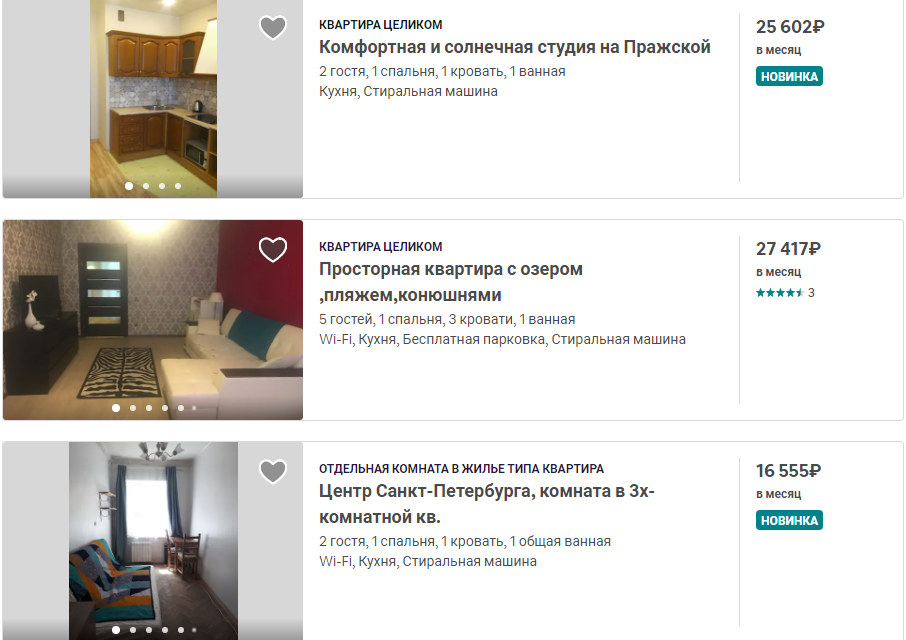The height and width of the screenshot is (640, 906).
Task: Click the living room photo with zebra rug
Action: coord(153,319)
